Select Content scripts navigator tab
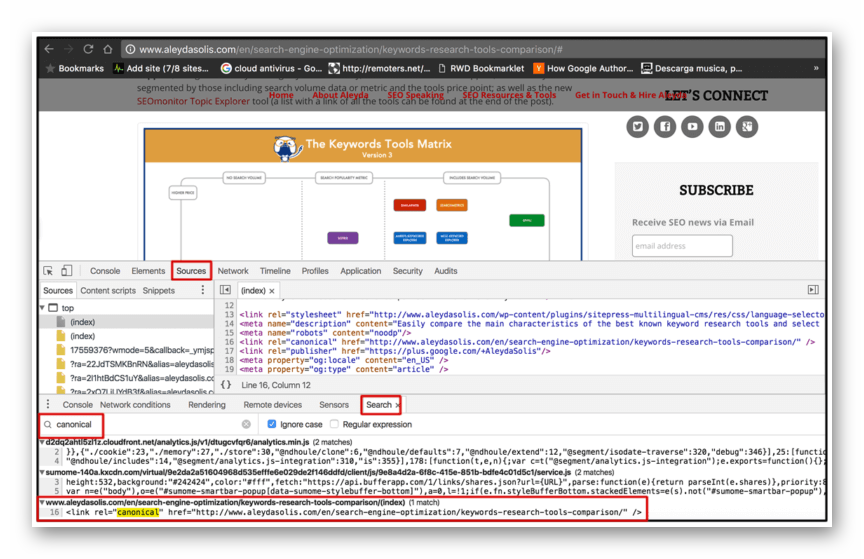The width and height of the screenshot is (864, 559). click(108, 291)
